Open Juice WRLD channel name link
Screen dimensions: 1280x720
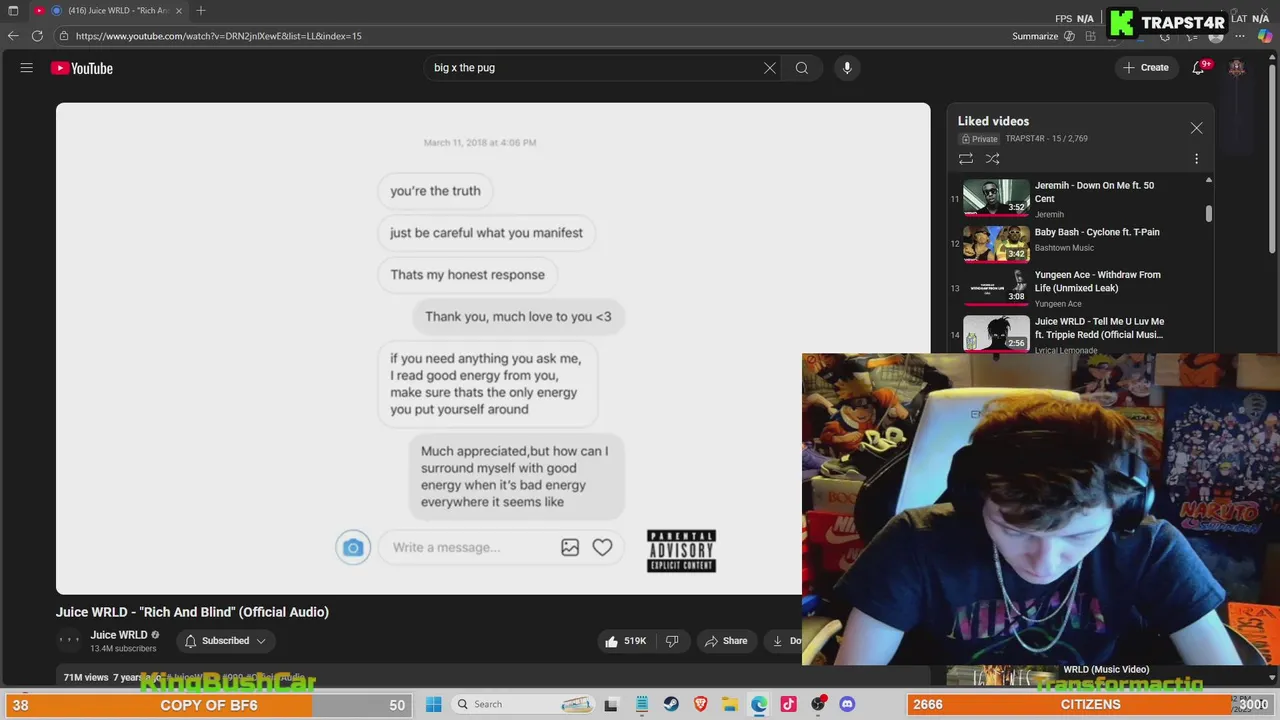pyautogui.click(x=118, y=635)
